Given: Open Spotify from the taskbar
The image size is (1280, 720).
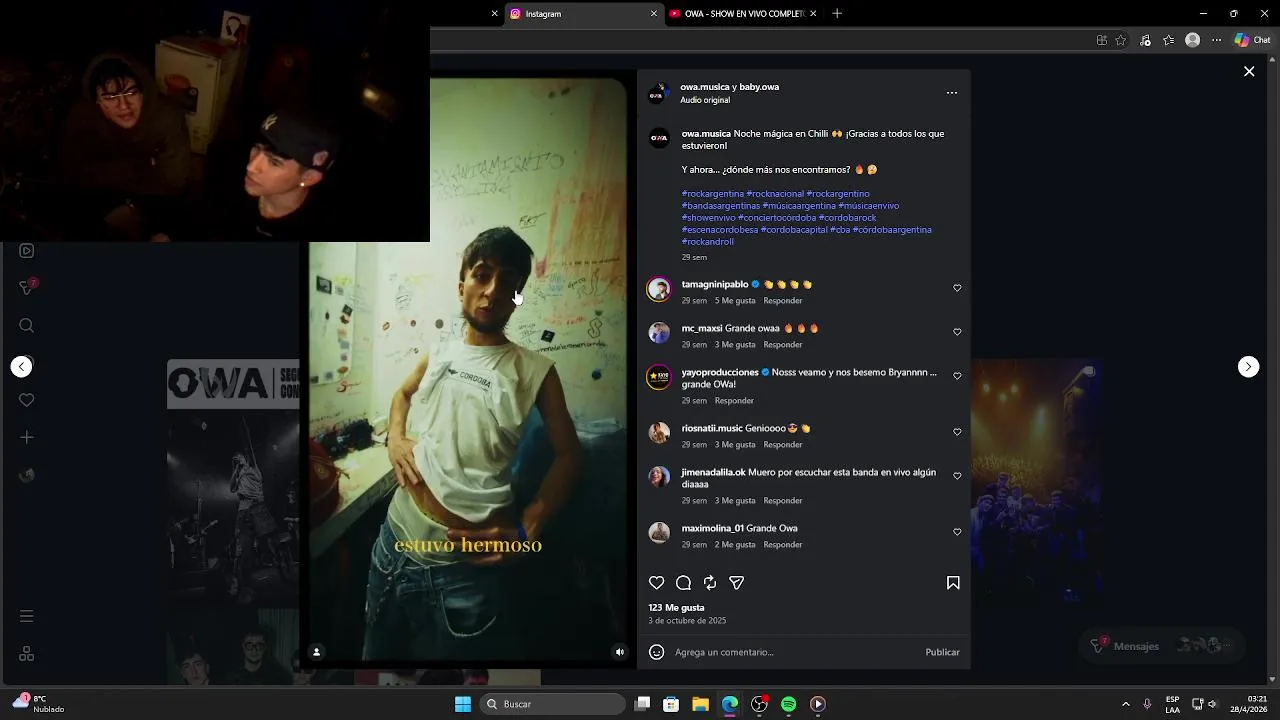Looking at the screenshot, I should [788, 704].
